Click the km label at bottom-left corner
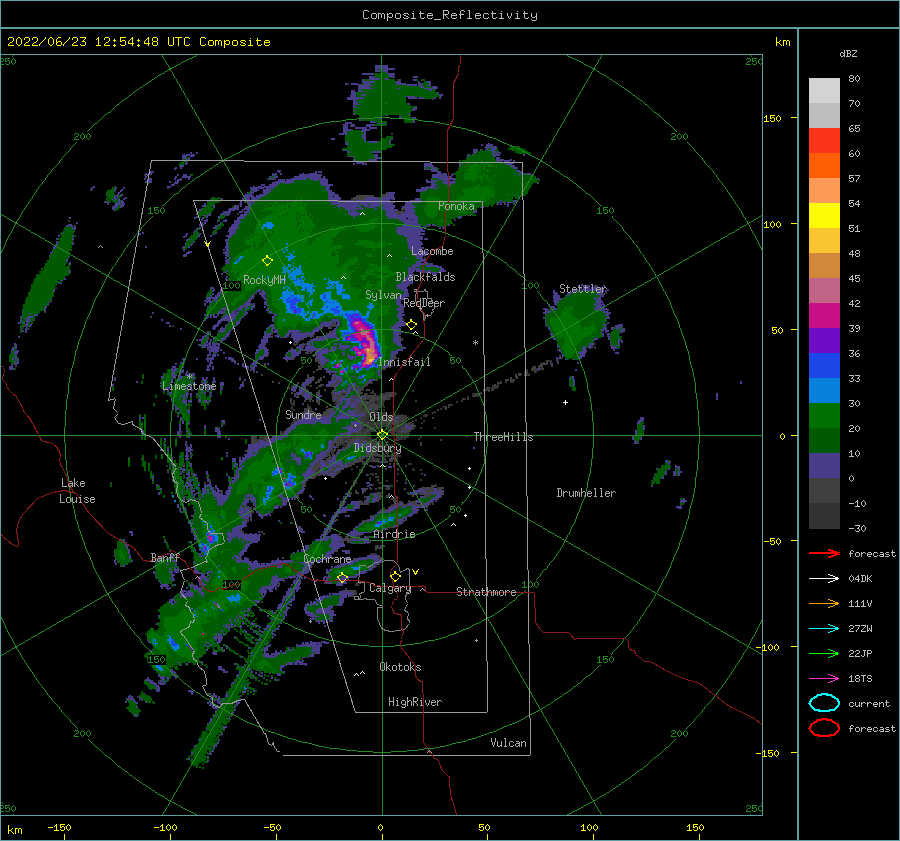Viewport: 900px width, 841px height. [14, 830]
